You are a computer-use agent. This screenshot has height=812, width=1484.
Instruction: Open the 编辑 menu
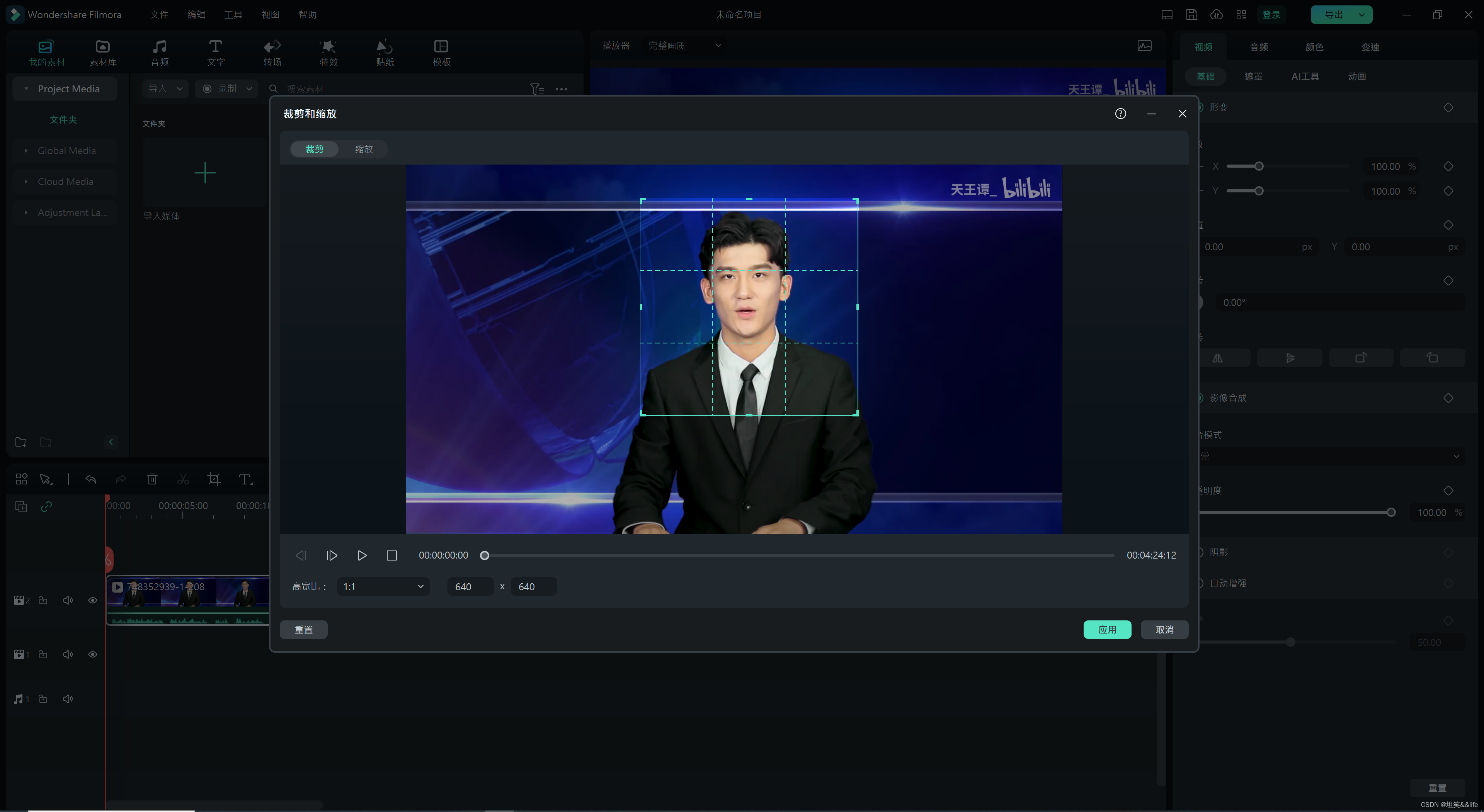(196, 14)
